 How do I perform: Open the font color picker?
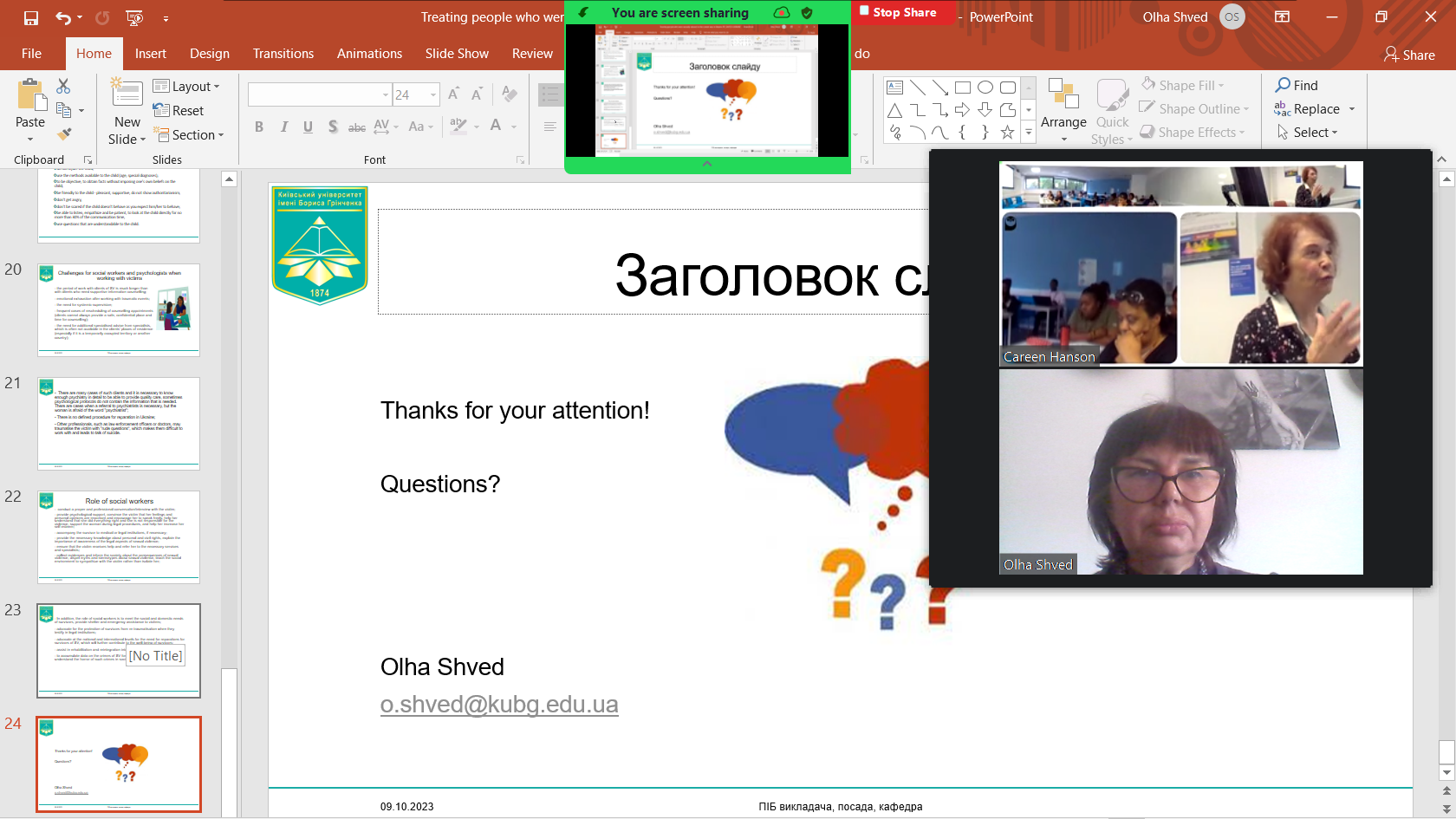514,127
